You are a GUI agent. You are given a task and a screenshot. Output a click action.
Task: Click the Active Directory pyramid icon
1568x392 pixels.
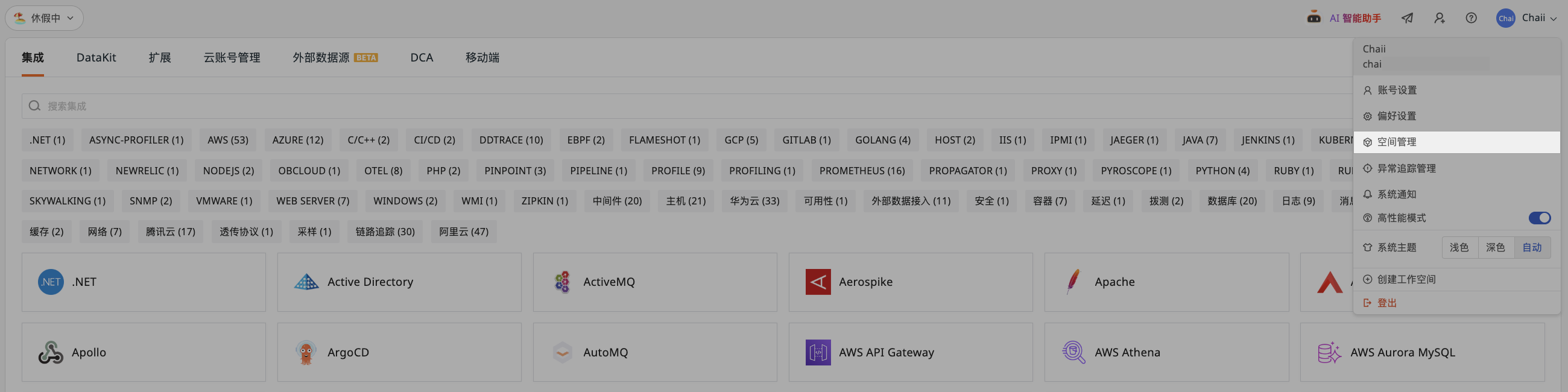[x=306, y=282]
